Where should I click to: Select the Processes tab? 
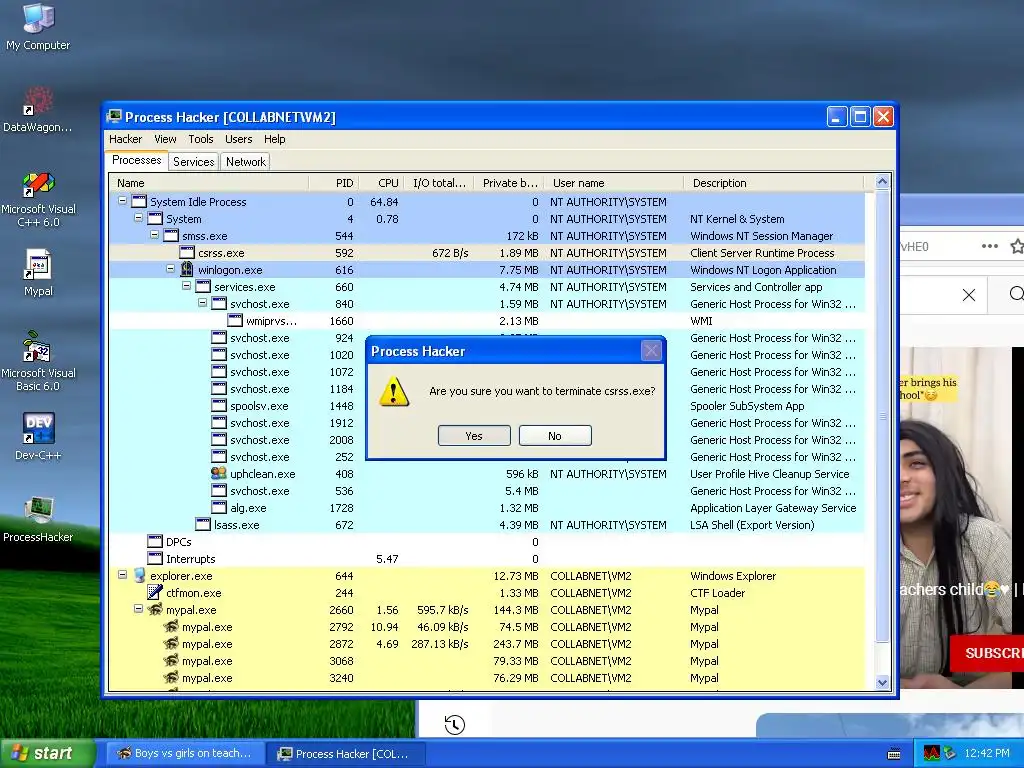136,161
